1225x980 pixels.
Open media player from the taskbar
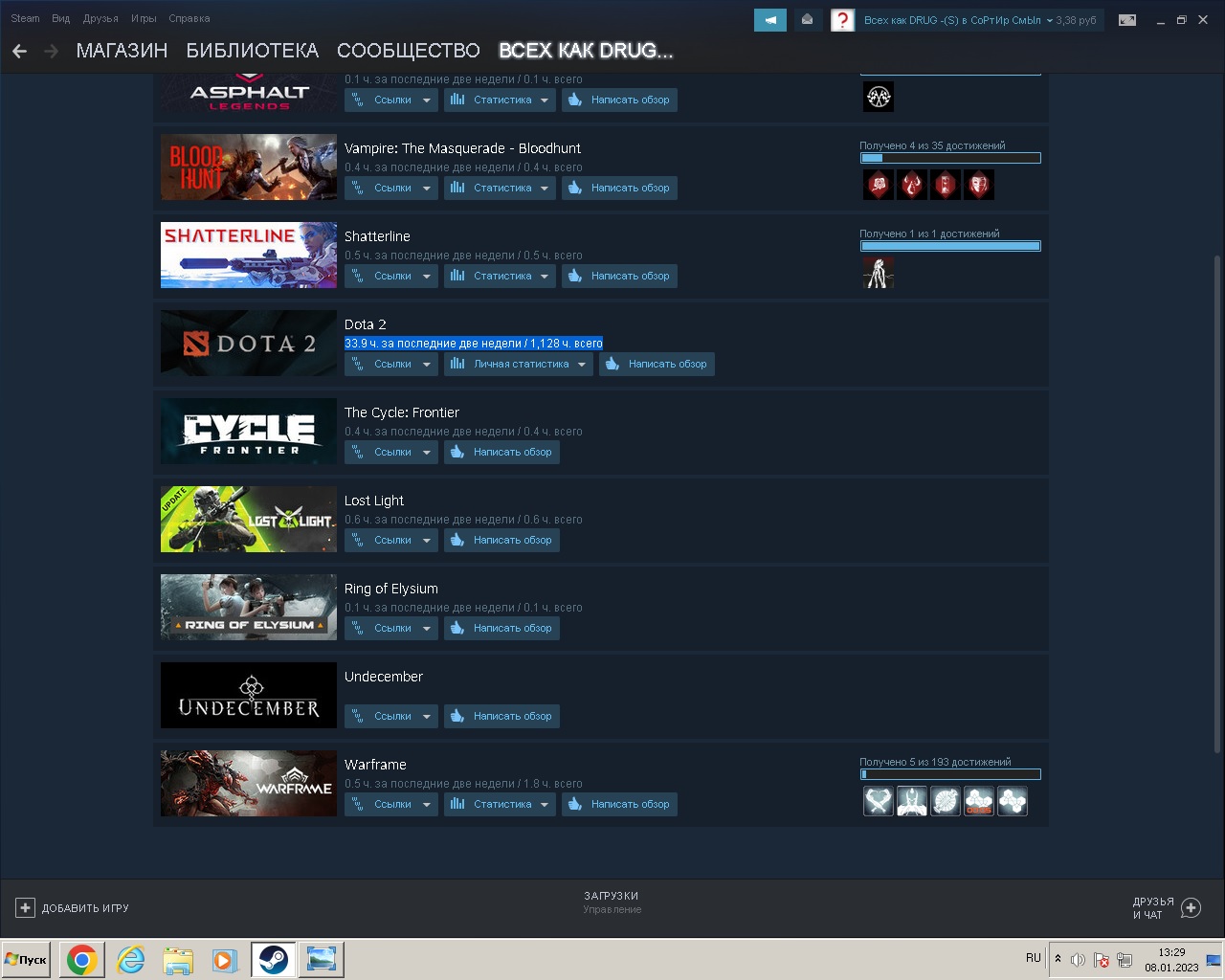[225, 959]
